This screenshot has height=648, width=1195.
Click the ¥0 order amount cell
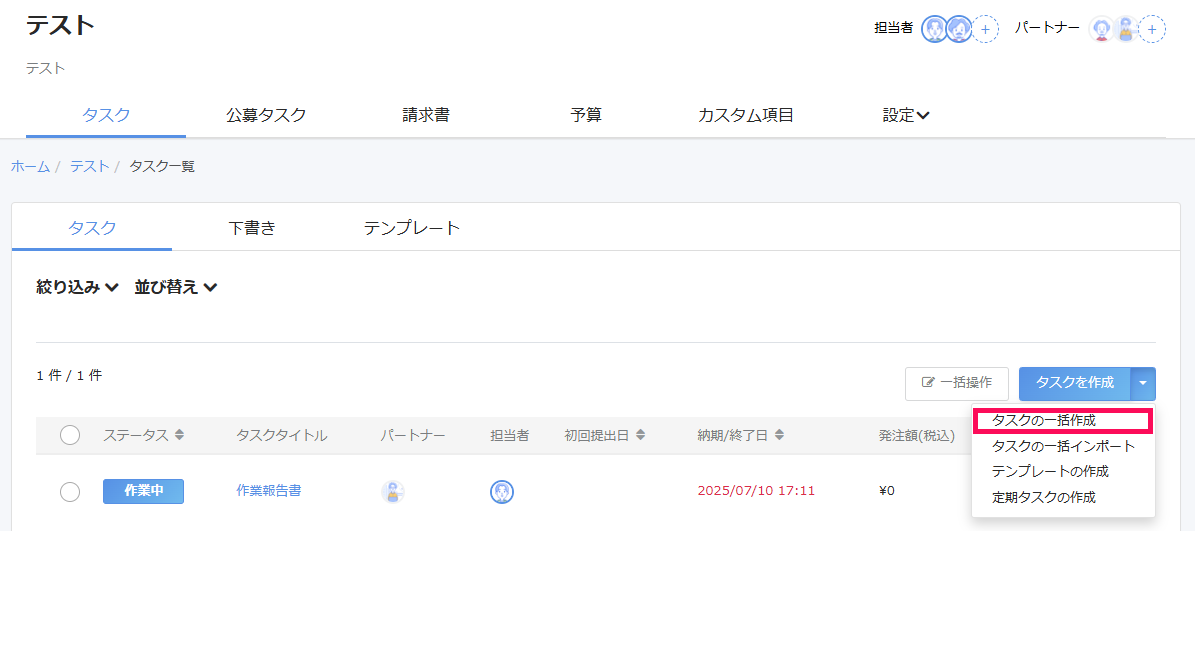886,491
